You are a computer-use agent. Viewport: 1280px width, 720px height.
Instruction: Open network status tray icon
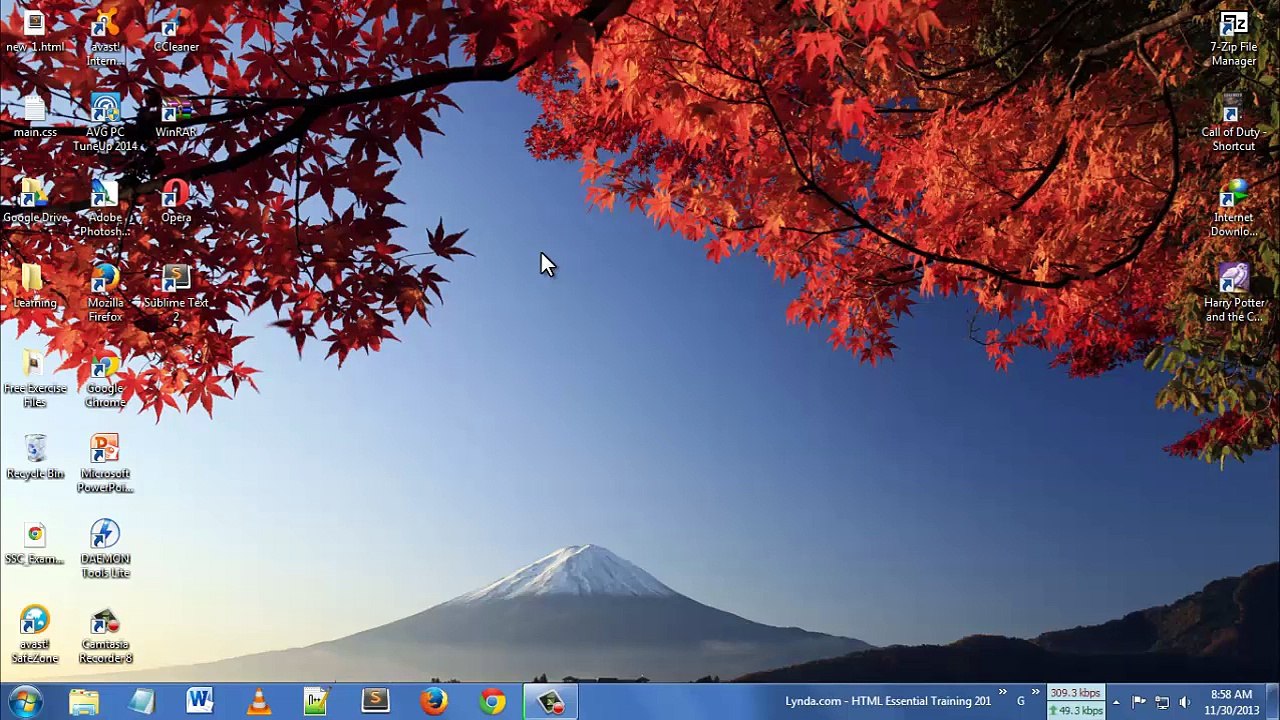(1162, 702)
